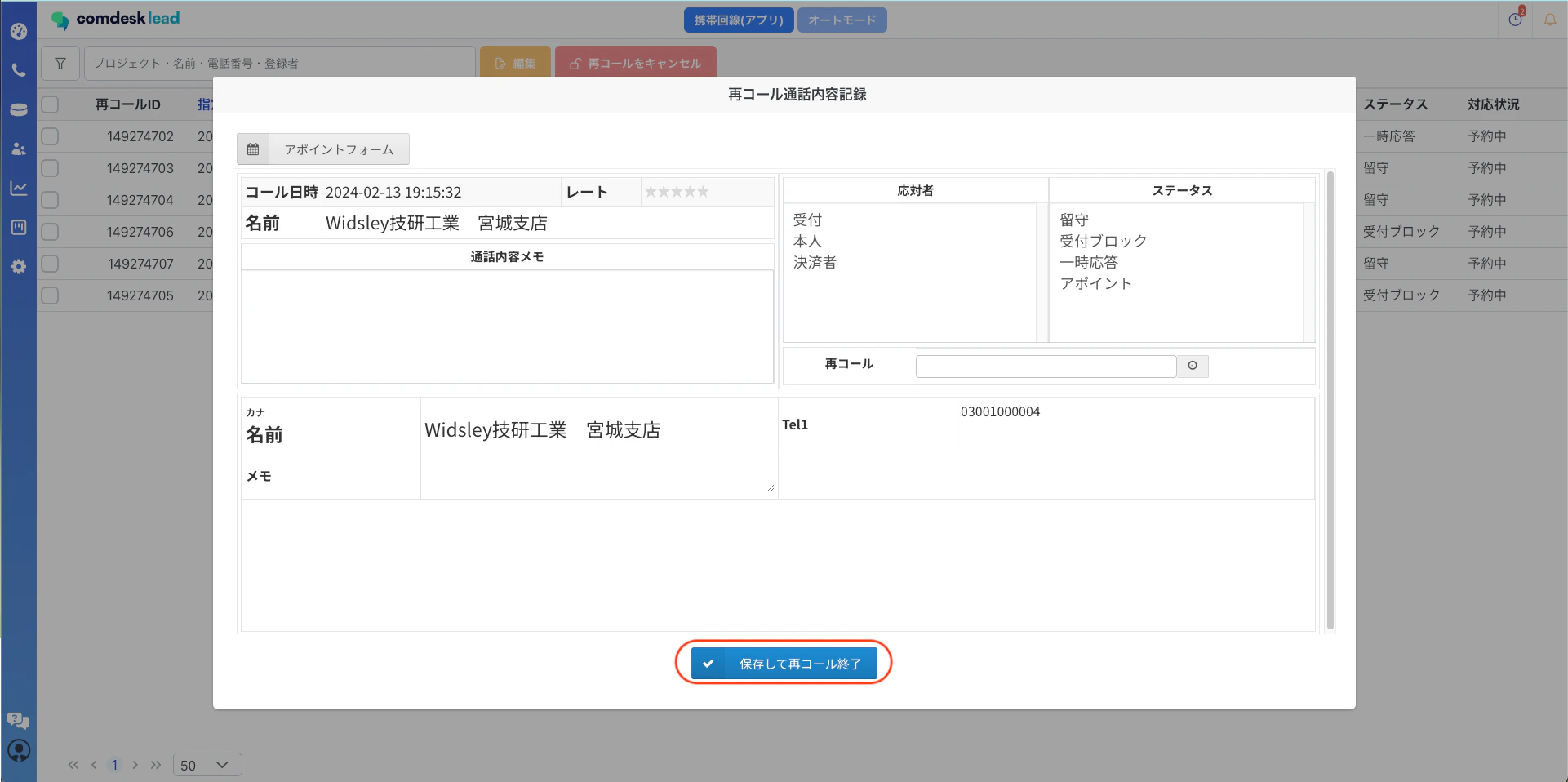Set rating using the star rate control
Screen dimensions: 1568x782
(677, 192)
